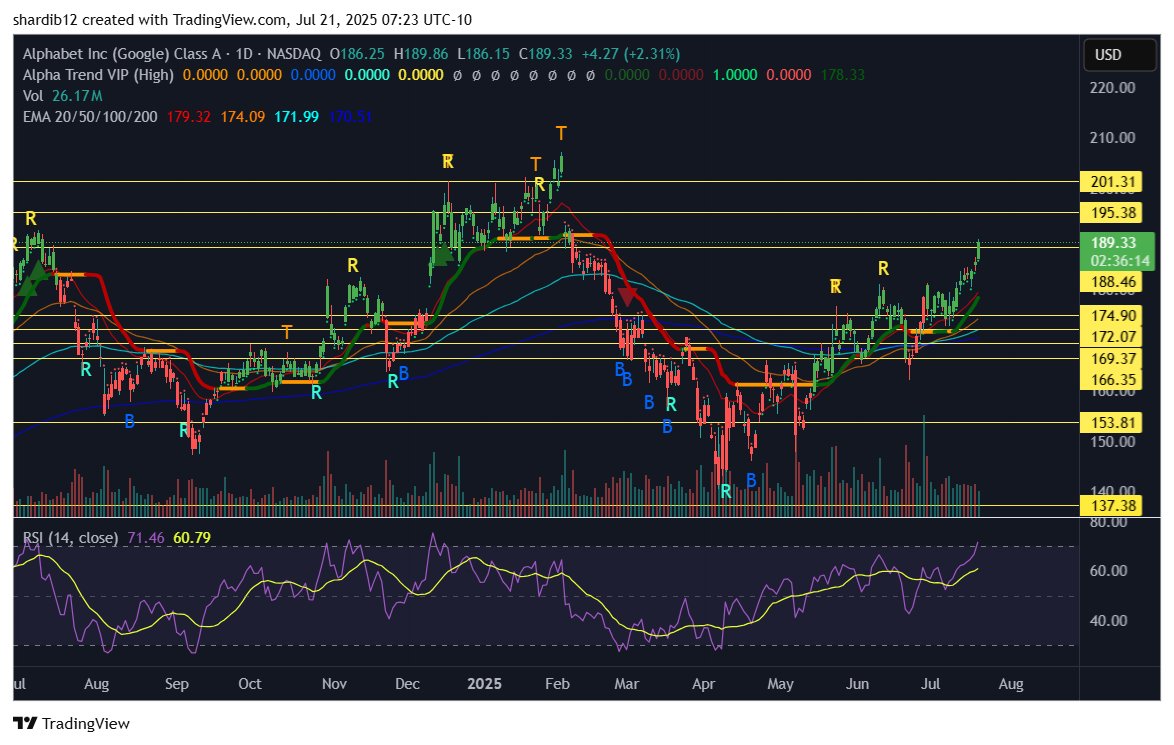Click the 2025 label on time axis
Image resolution: width=1174 pixels, height=745 pixels.
point(484,684)
